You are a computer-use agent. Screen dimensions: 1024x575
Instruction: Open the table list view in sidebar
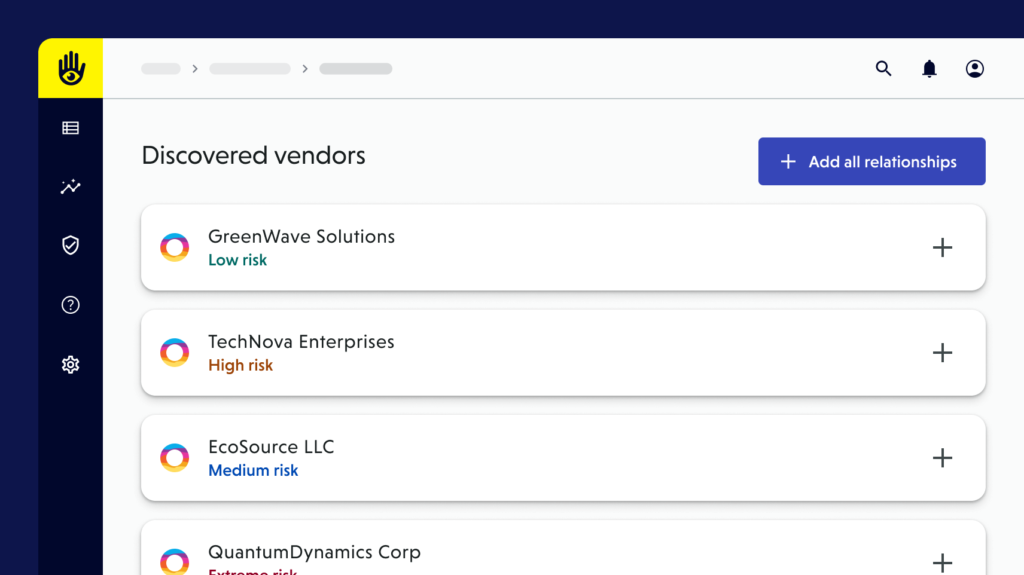point(71,128)
